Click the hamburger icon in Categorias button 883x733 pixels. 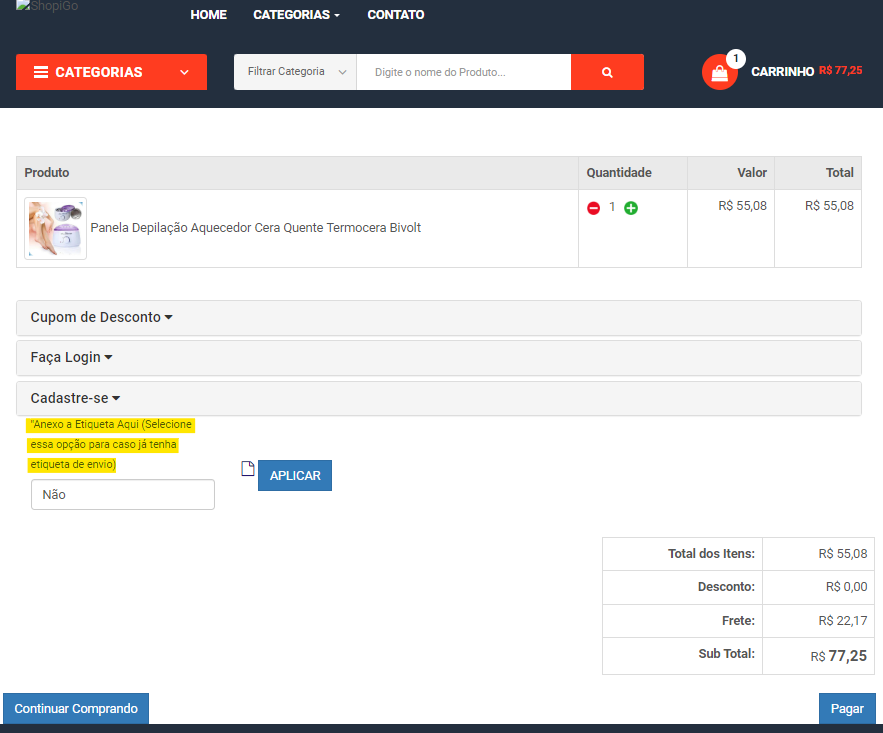pyautogui.click(x=41, y=72)
